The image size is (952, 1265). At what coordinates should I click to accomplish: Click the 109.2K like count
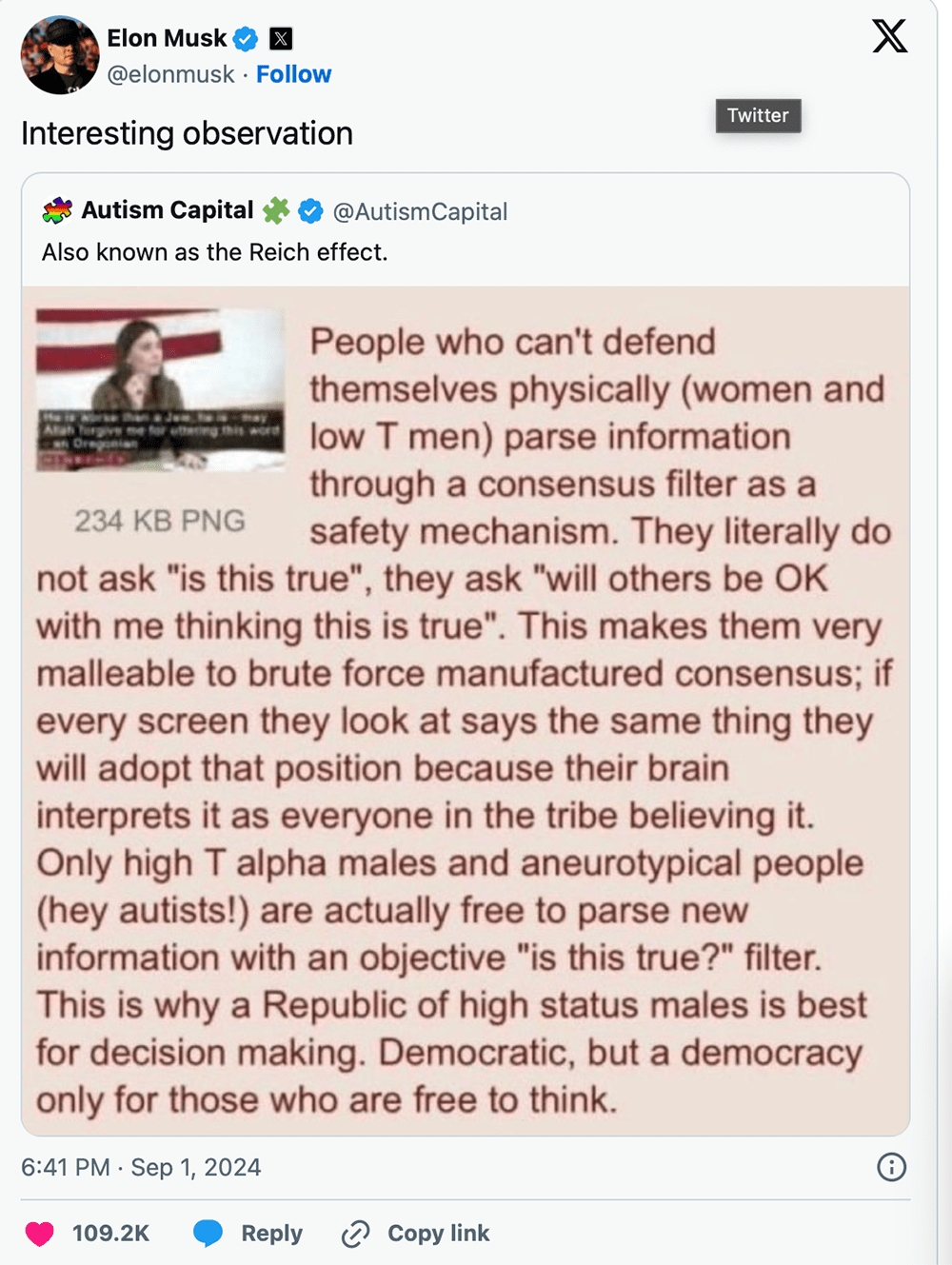pos(111,1233)
